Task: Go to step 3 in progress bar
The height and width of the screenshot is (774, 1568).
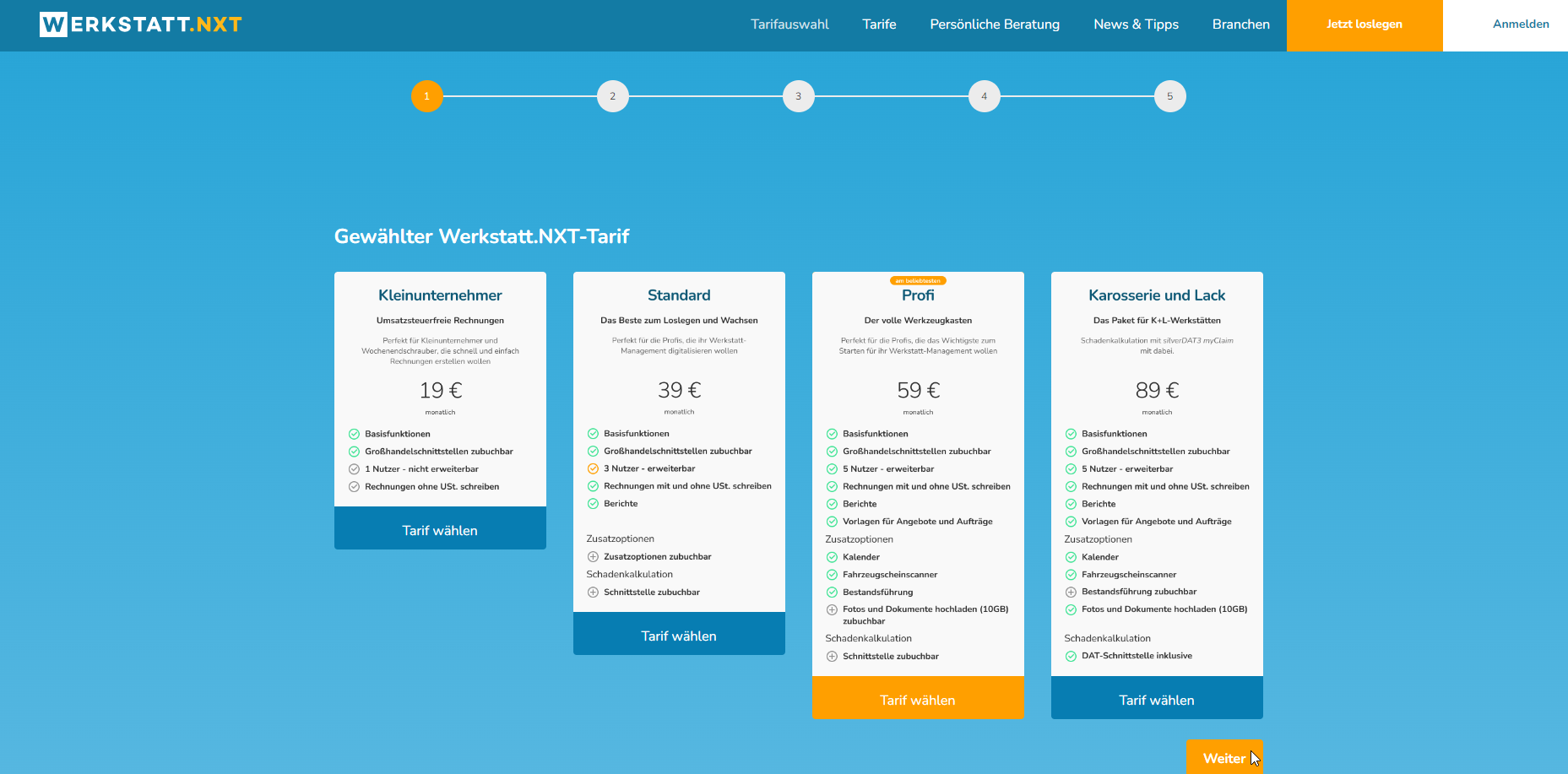Action: pos(799,96)
